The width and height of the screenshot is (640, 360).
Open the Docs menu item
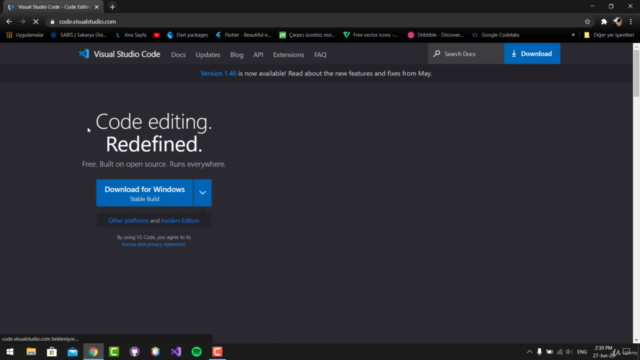pos(178,55)
